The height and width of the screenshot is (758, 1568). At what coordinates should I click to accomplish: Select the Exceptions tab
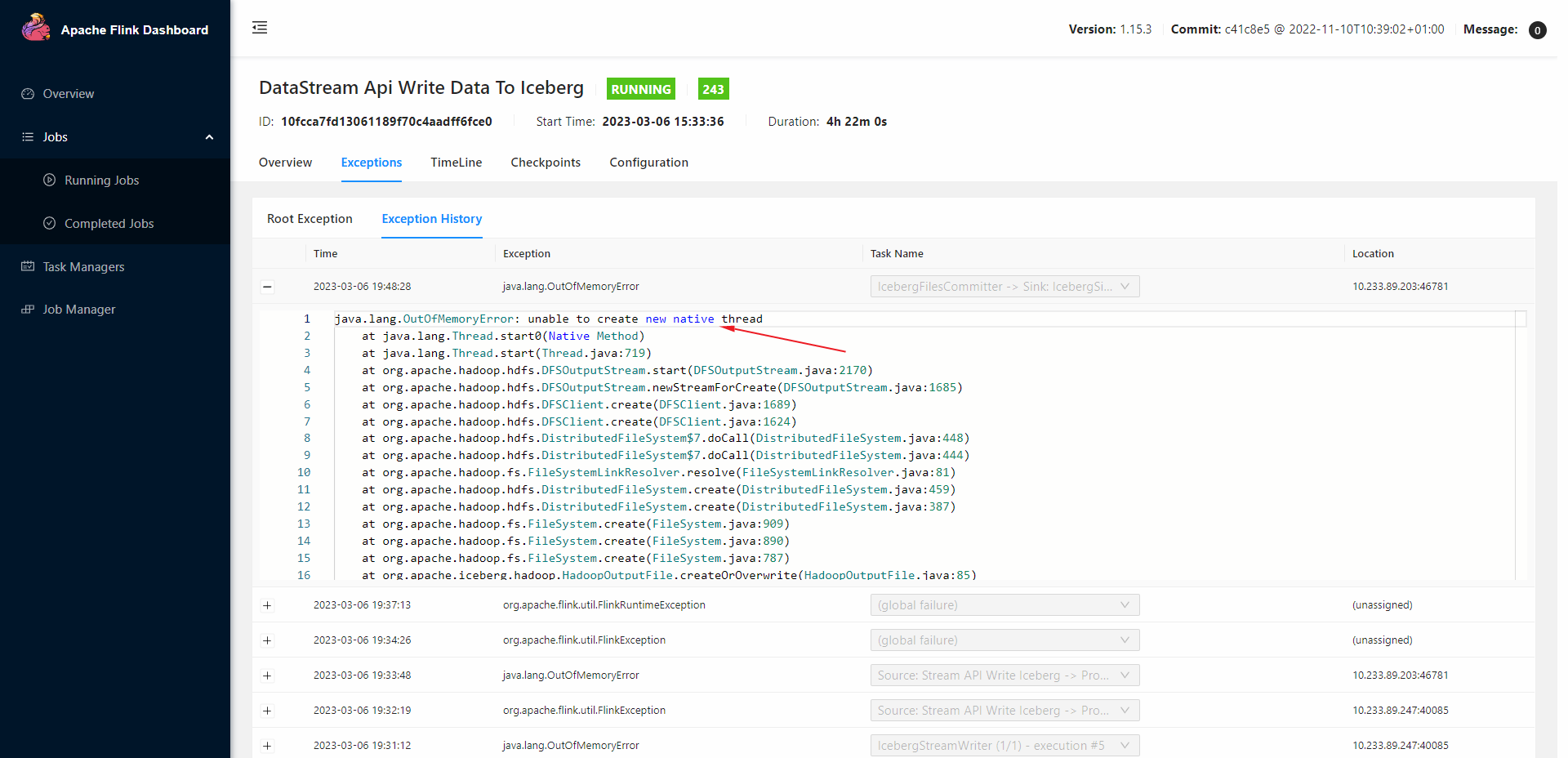372,163
